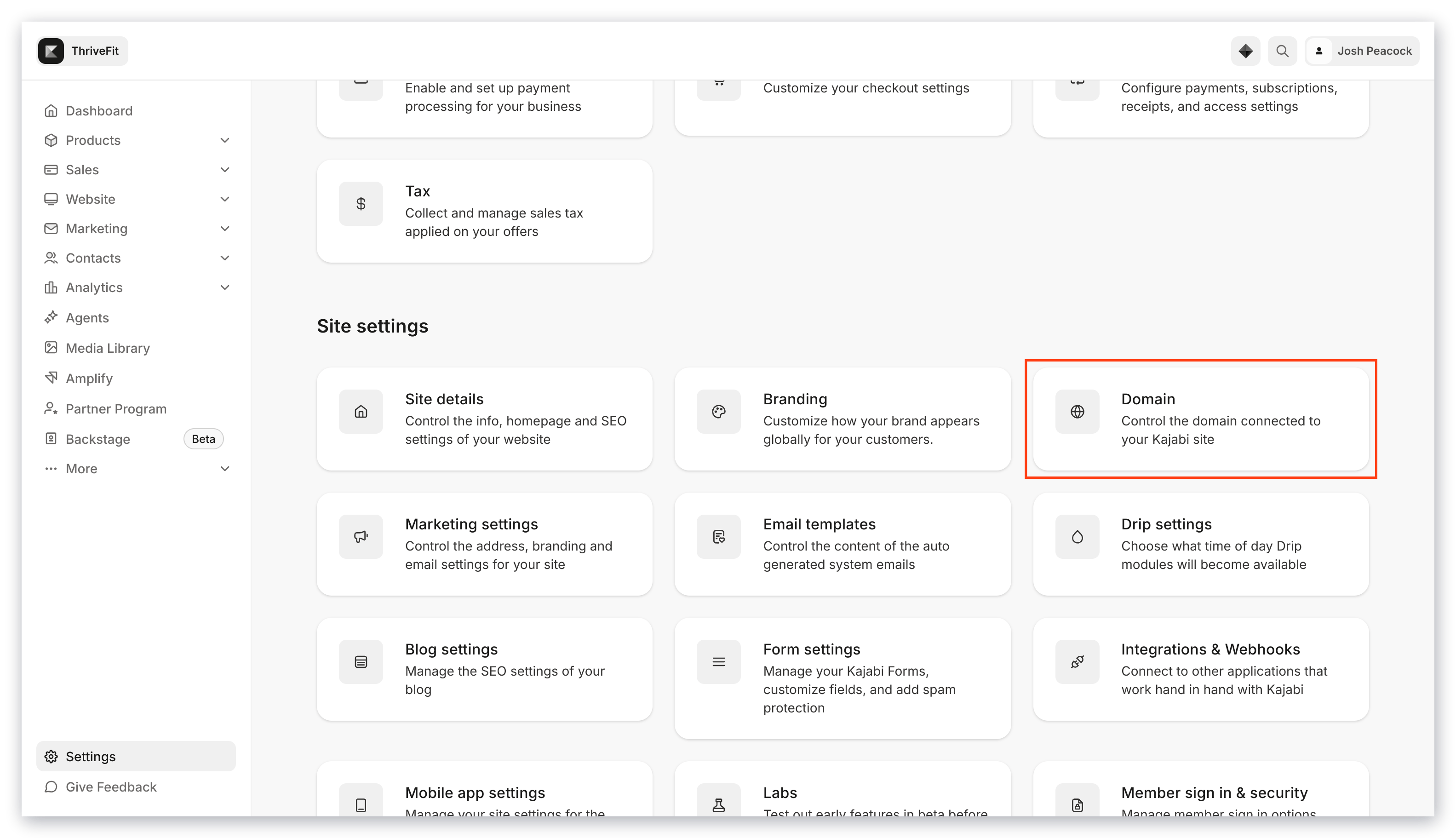Image resolution: width=1456 pixels, height=838 pixels.
Task: Click the Branding palette icon
Action: (x=718, y=412)
